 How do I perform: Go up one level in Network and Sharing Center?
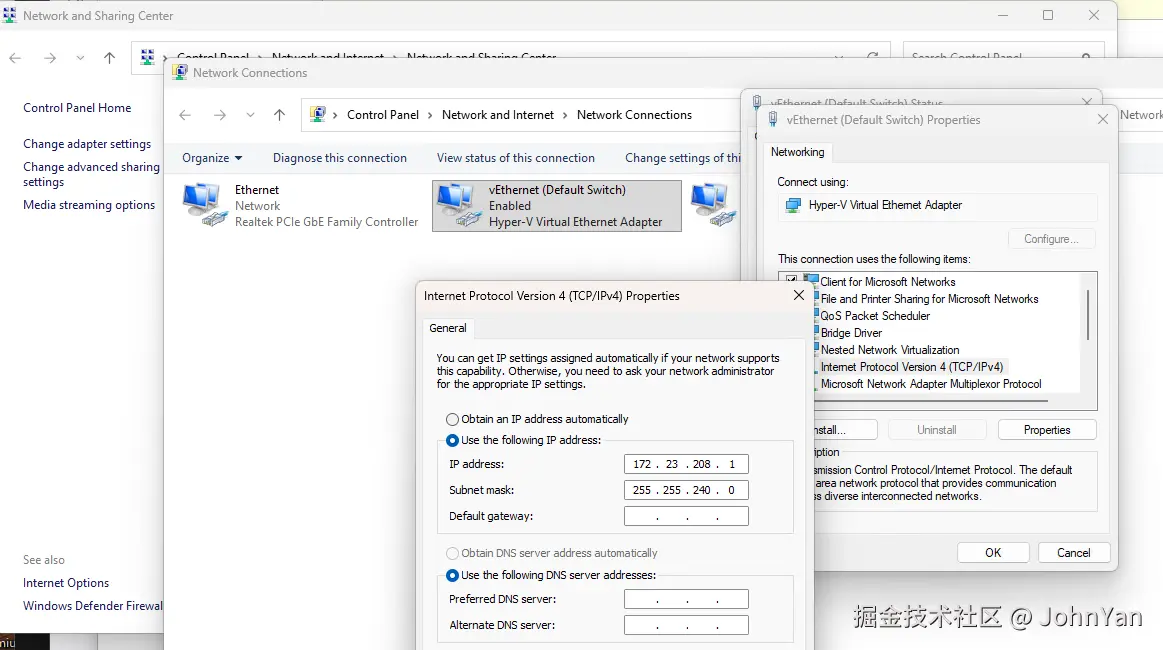point(110,58)
